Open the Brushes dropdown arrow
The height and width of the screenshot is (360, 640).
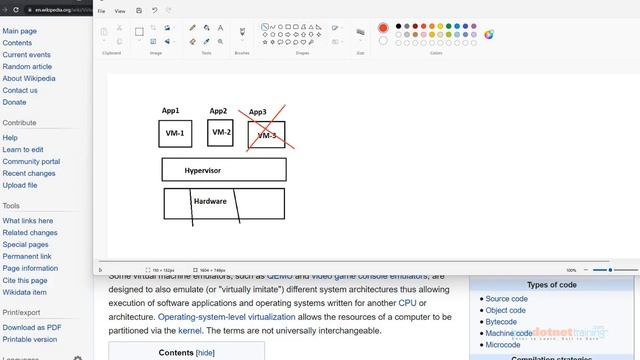[242, 41]
